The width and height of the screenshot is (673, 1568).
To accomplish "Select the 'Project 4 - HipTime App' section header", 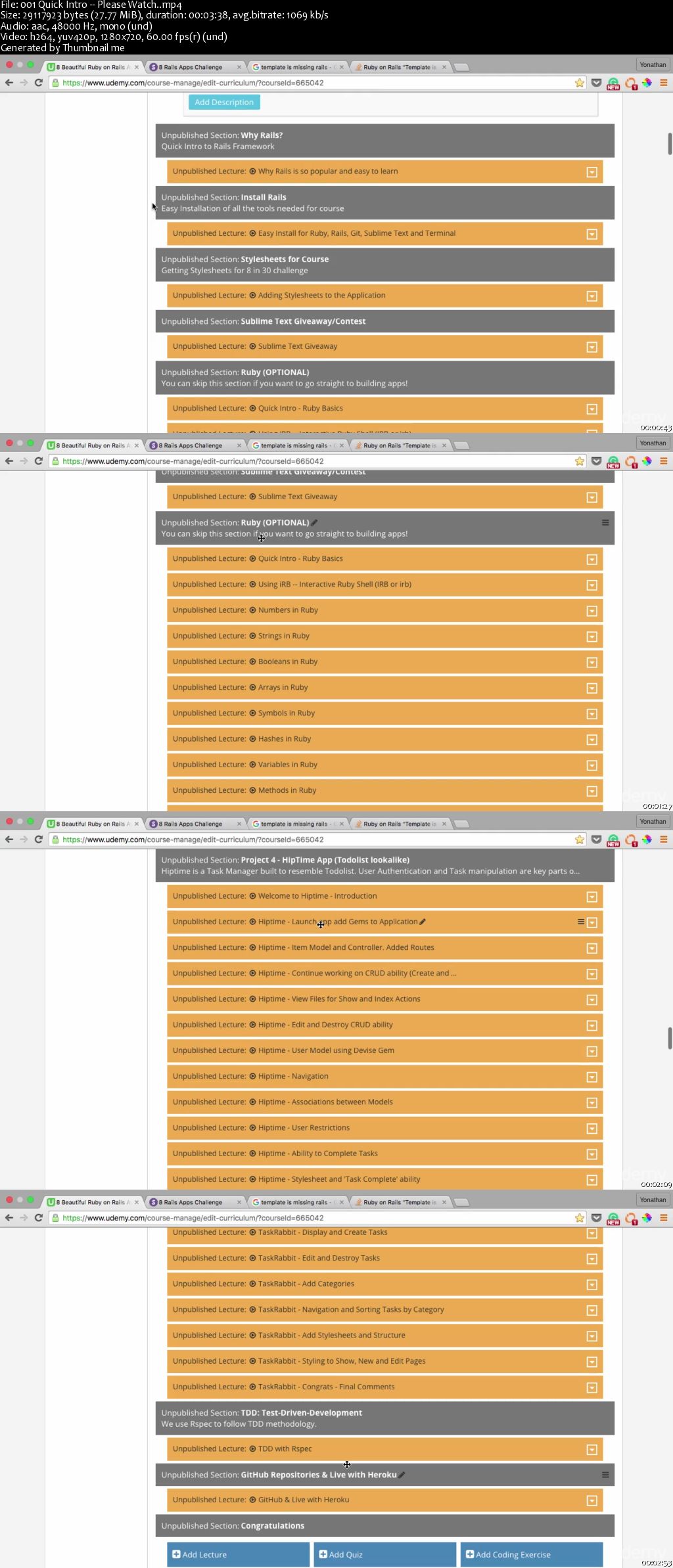I will (385, 865).
